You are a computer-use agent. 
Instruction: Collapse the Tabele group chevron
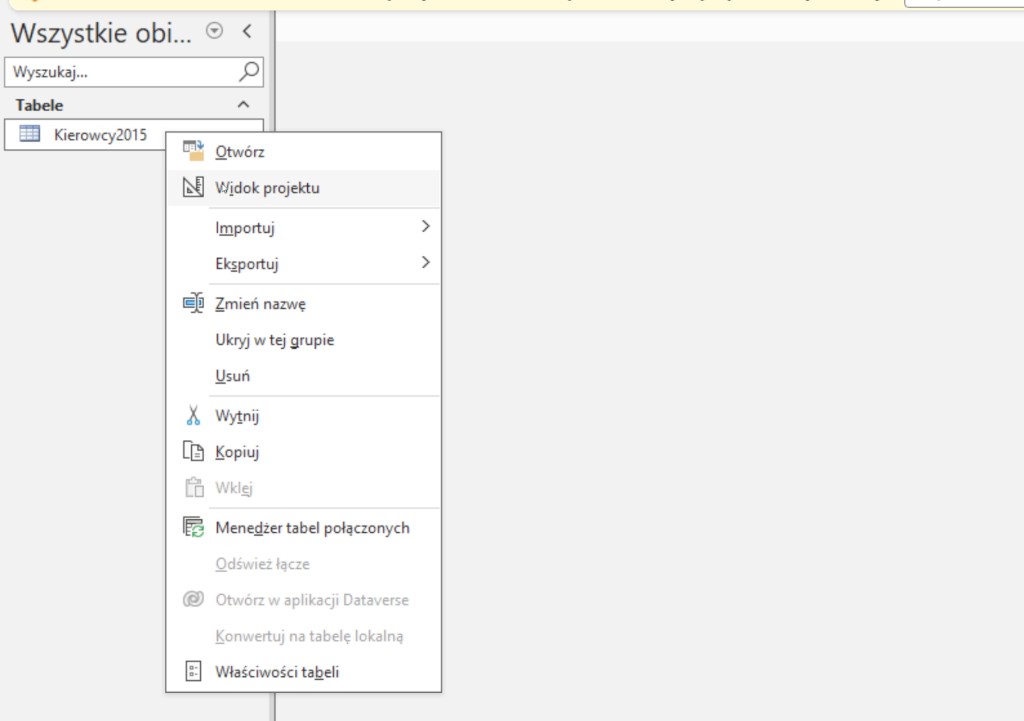point(242,105)
